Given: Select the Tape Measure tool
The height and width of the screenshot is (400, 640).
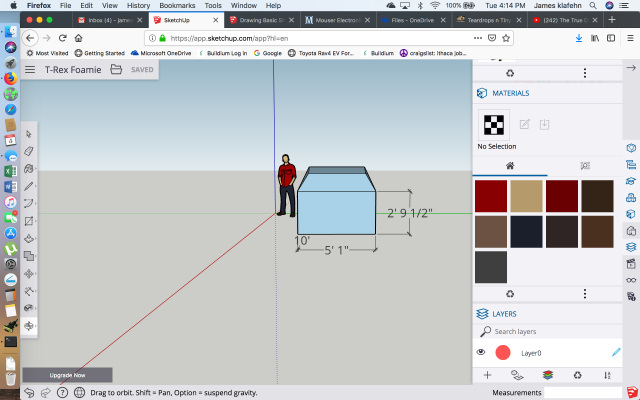Looking at the screenshot, I should tap(29, 291).
